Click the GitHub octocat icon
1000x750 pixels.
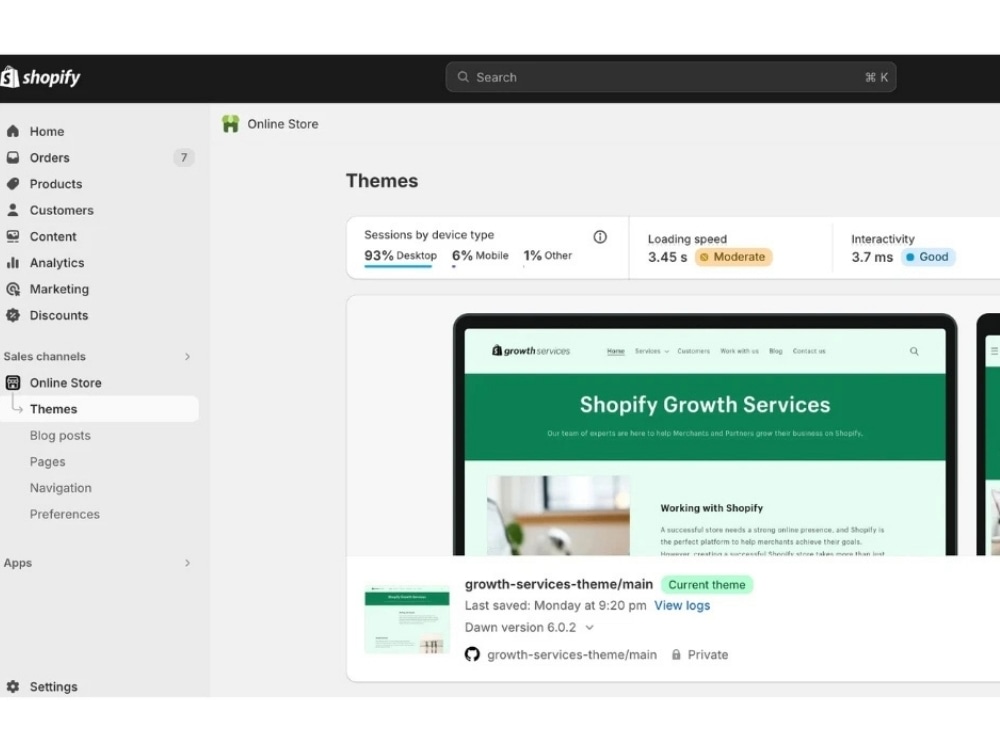click(x=472, y=655)
